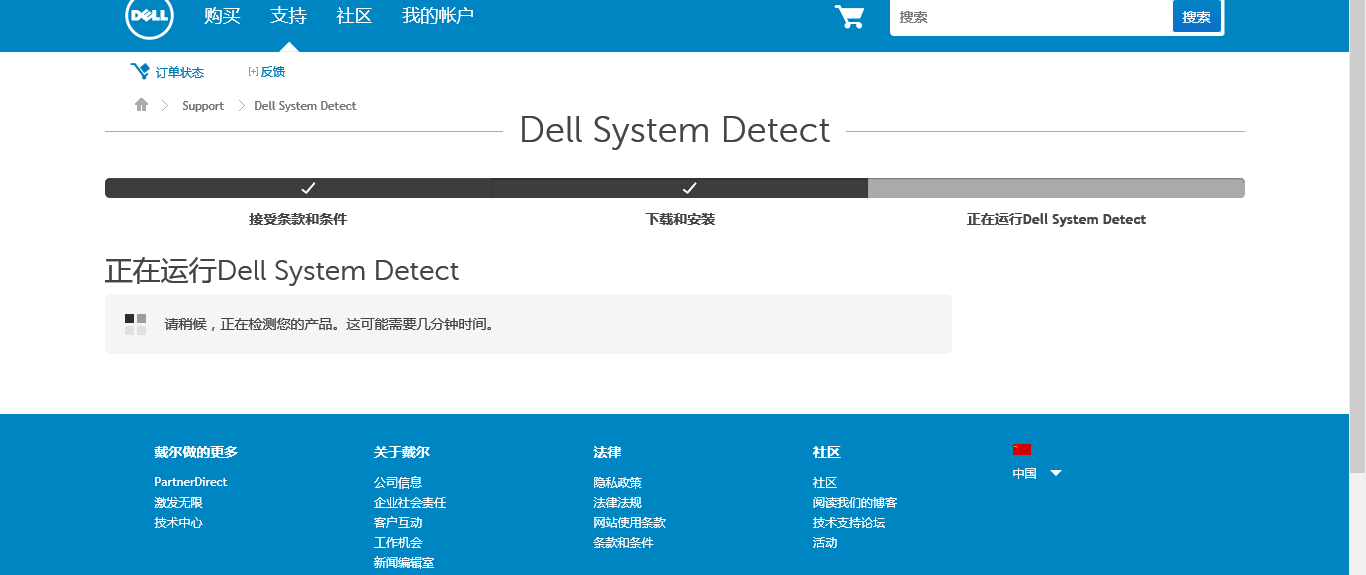Screen dimensions: 1366x575
Task: Open the 社区 footer link under 社区 heading
Action: pos(825,483)
